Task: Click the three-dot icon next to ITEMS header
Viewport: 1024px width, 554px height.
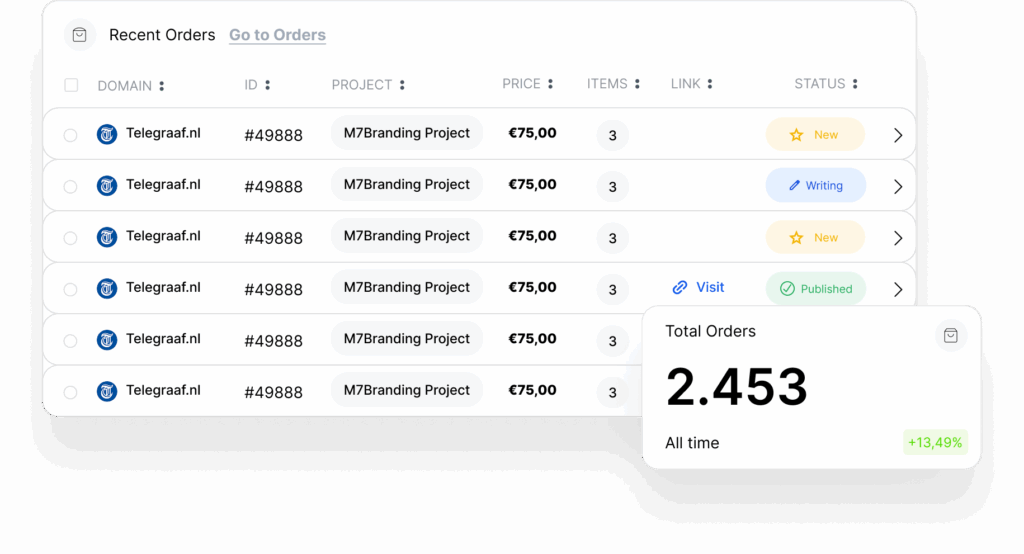Action: click(x=638, y=85)
